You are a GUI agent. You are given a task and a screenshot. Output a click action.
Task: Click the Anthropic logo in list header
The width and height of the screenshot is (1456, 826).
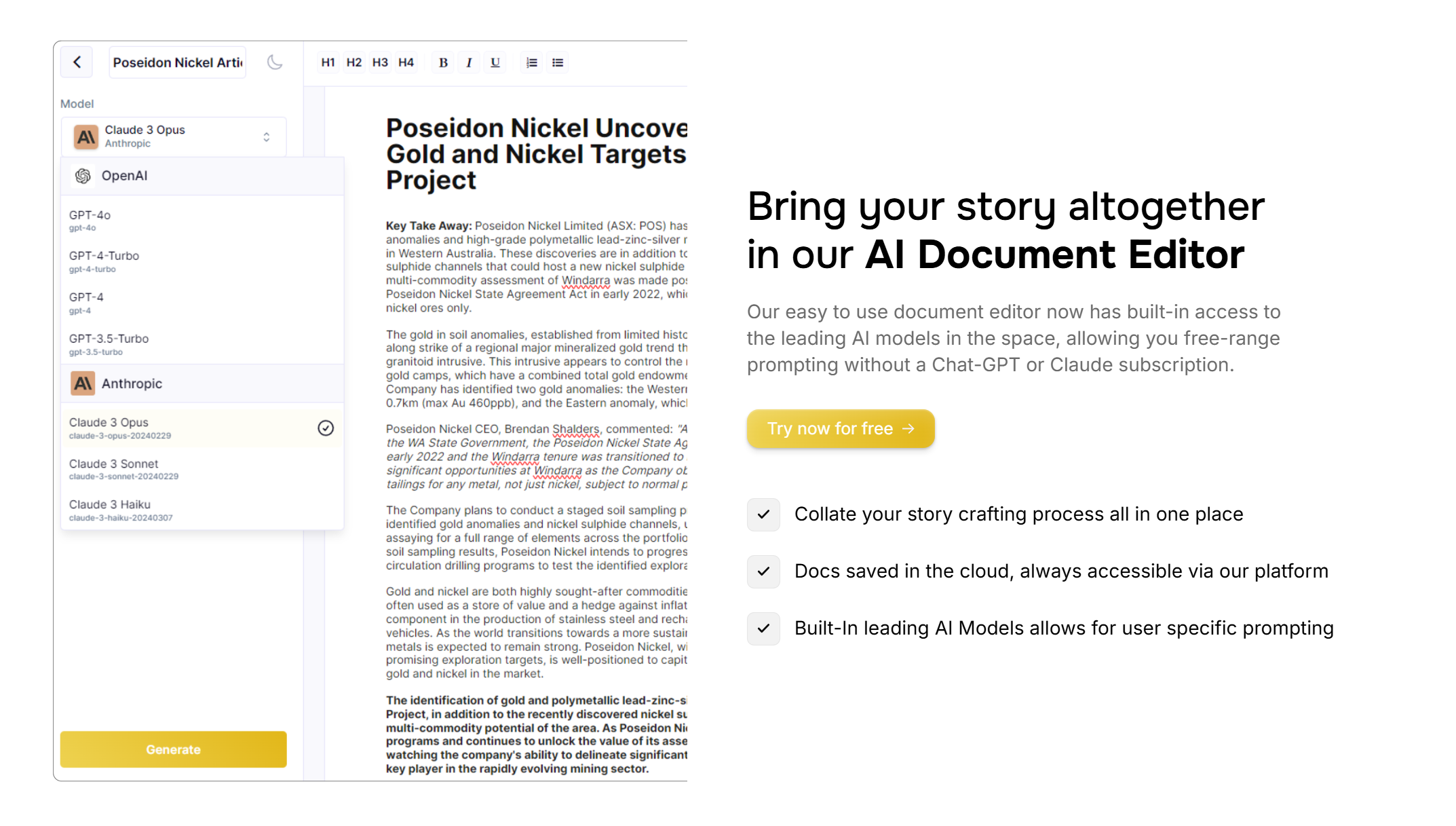point(83,383)
